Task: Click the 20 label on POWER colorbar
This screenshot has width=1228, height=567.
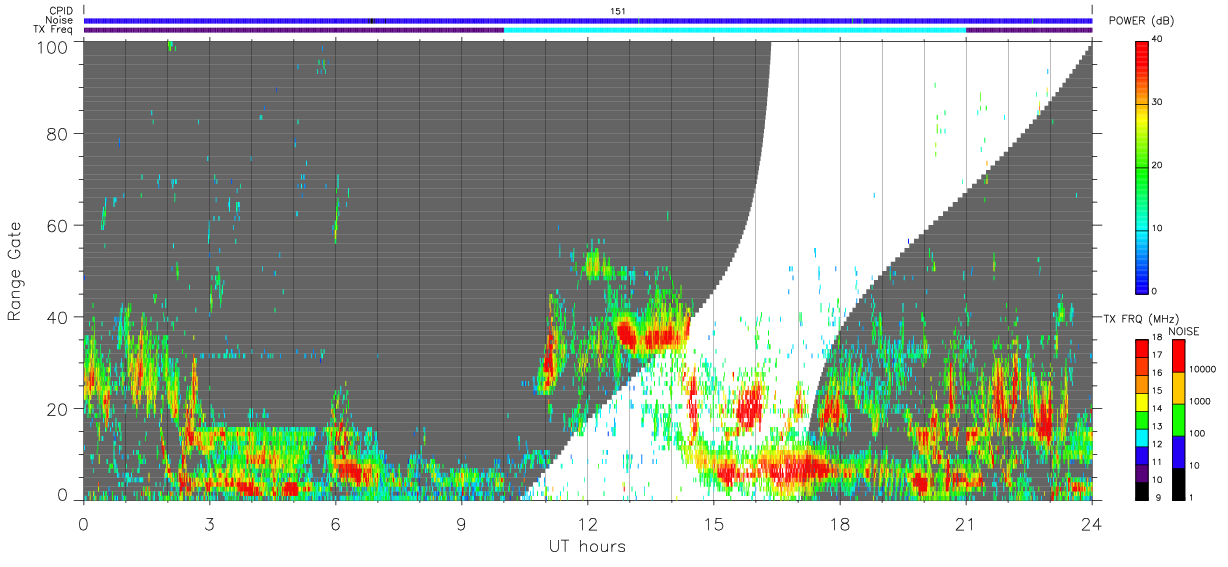Action: tap(1158, 165)
